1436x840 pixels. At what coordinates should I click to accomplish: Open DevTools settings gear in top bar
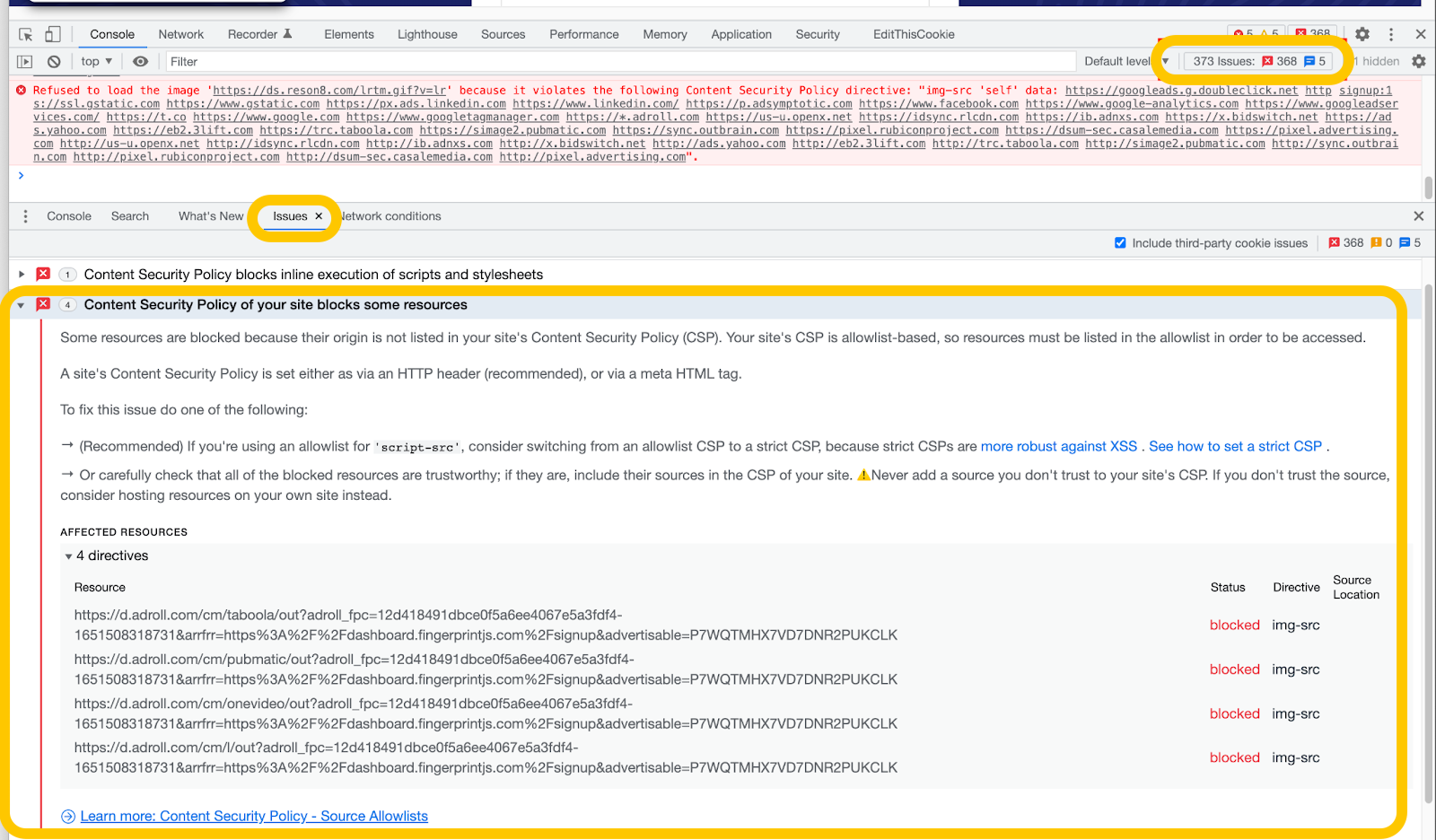pos(1362,34)
